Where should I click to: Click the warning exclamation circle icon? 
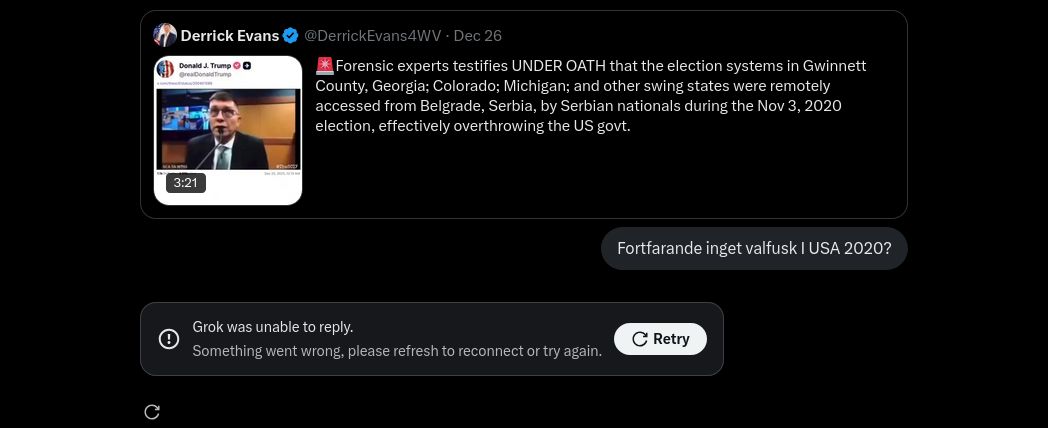pyautogui.click(x=169, y=339)
